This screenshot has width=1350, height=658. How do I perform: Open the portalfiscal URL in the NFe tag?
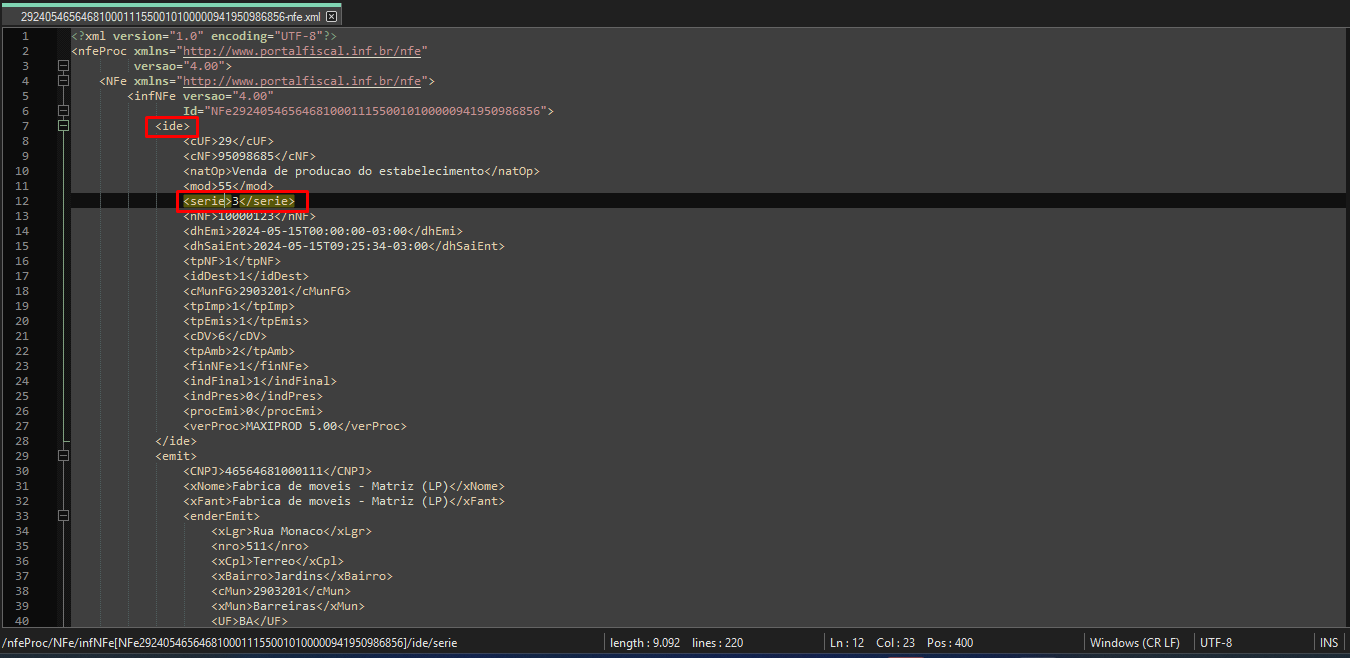pyautogui.click(x=305, y=81)
